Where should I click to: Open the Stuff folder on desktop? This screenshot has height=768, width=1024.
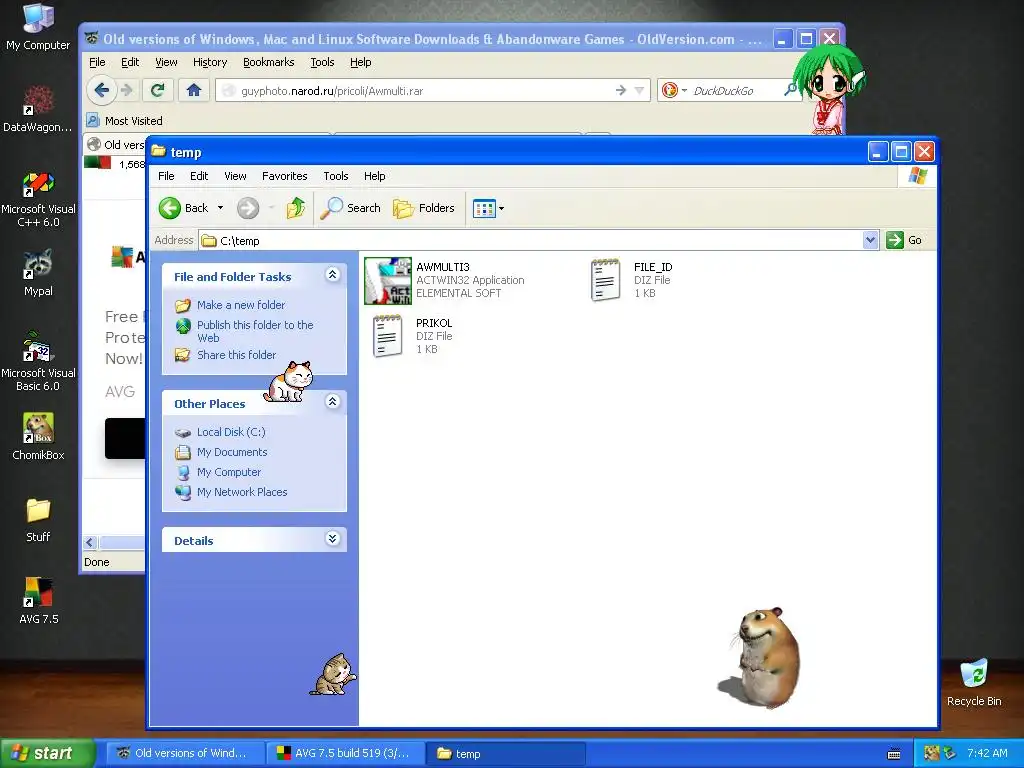(x=38, y=520)
